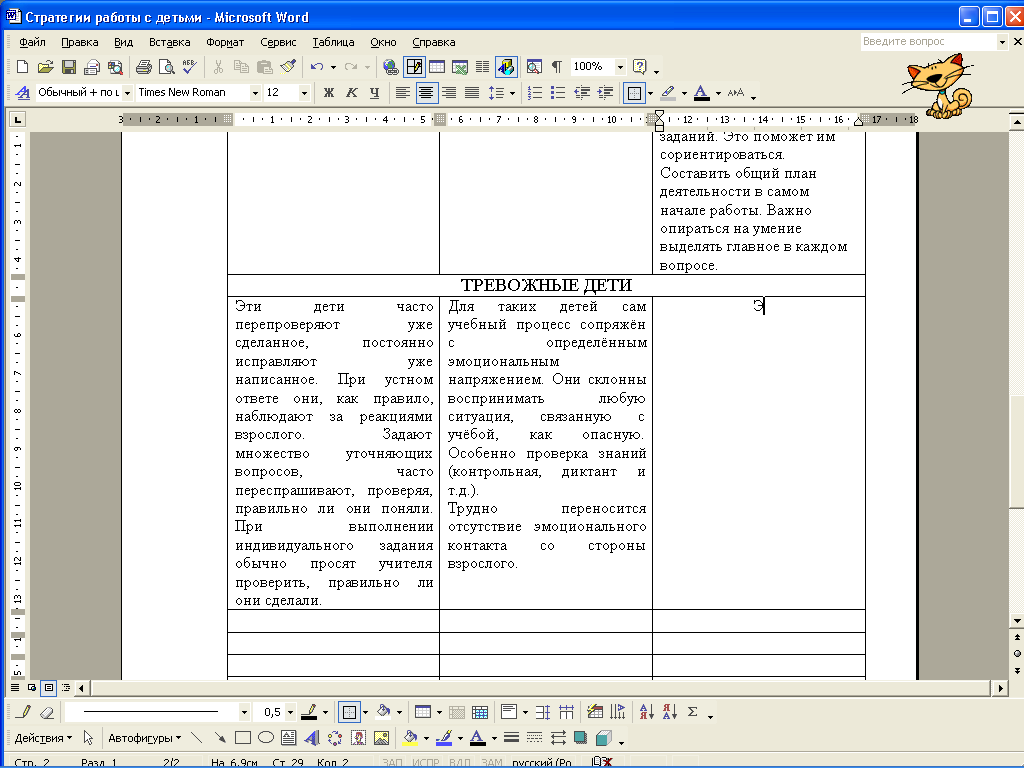Image resolution: width=1024 pixels, height=768 pixels.
Task: Open the Вставка menu
Action: [169, 42]
